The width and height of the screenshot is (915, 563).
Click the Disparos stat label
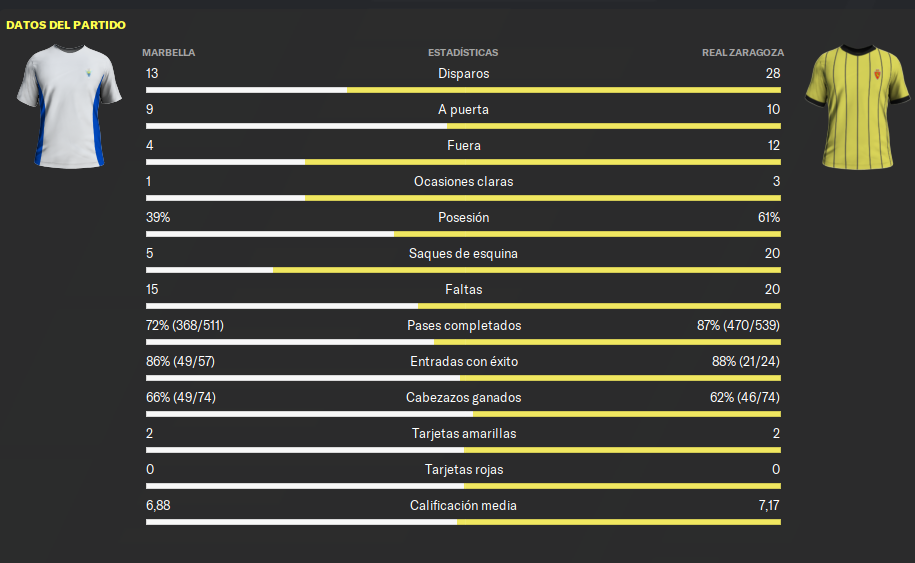463,74
